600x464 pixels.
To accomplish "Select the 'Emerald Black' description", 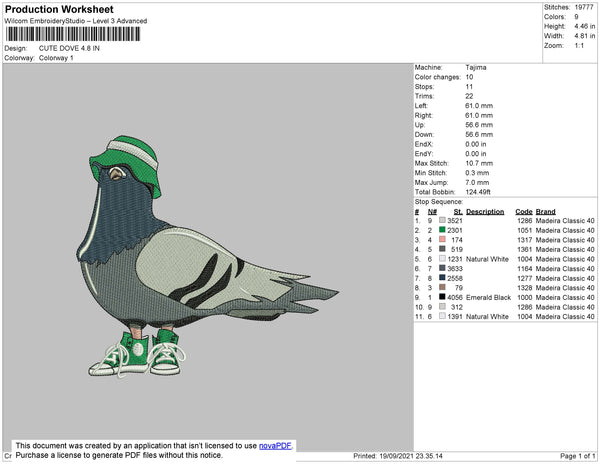I will [489, 297].
